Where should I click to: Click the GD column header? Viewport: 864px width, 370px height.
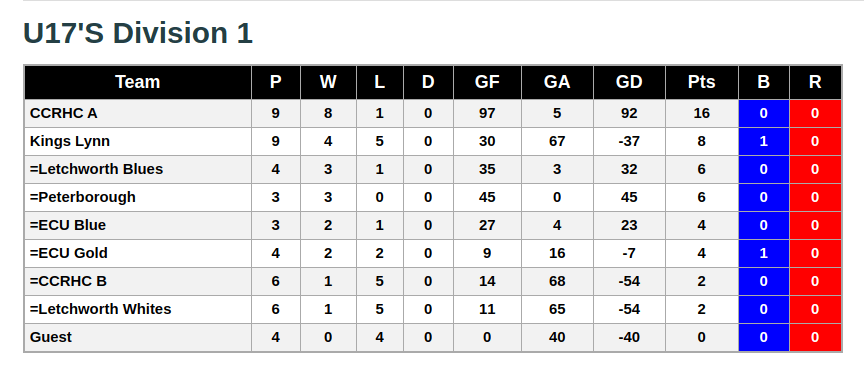click(x=629, y=82)
